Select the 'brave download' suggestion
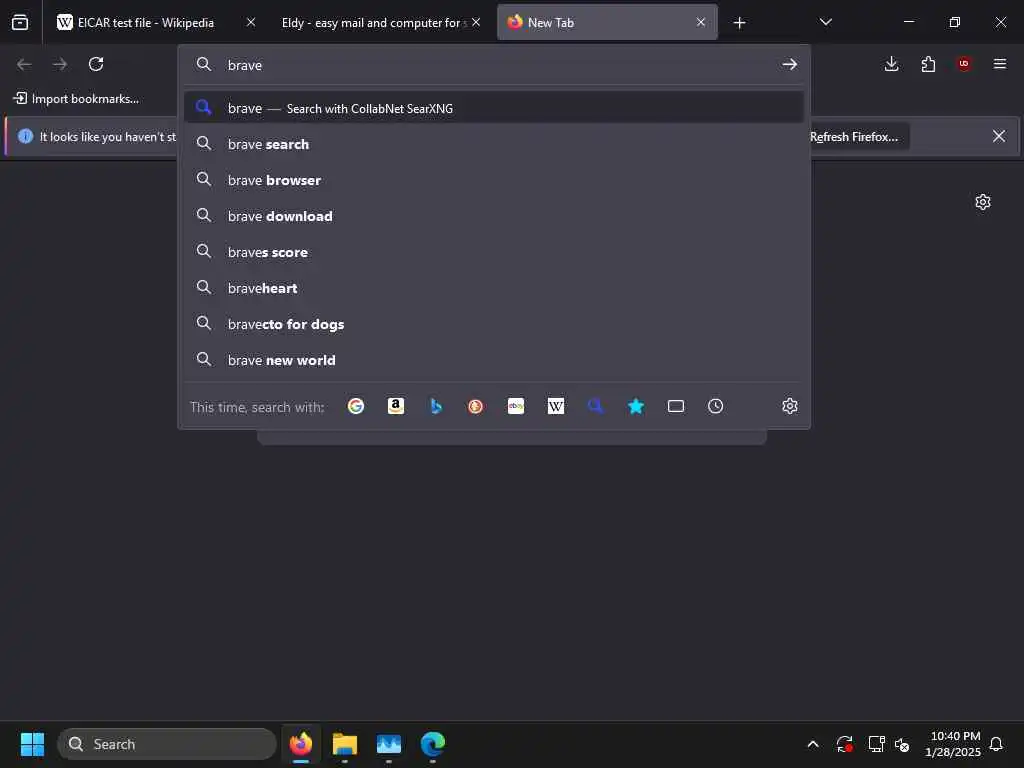1024x768 pixels. [494, 216]
